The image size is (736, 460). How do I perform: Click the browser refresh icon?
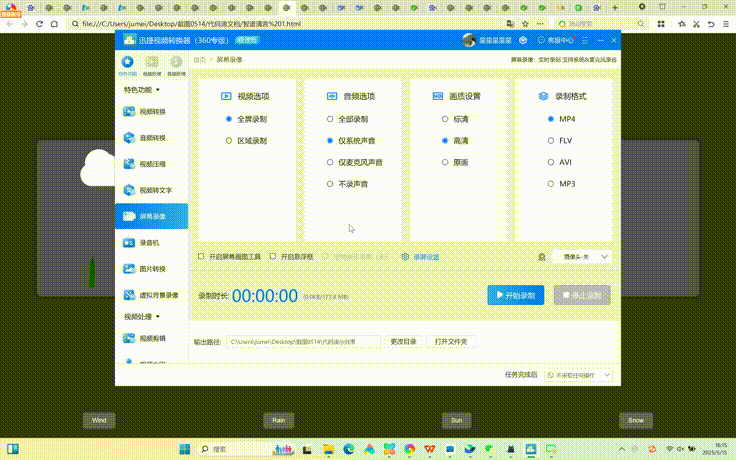pyautogui.click(x=39, y=24)
